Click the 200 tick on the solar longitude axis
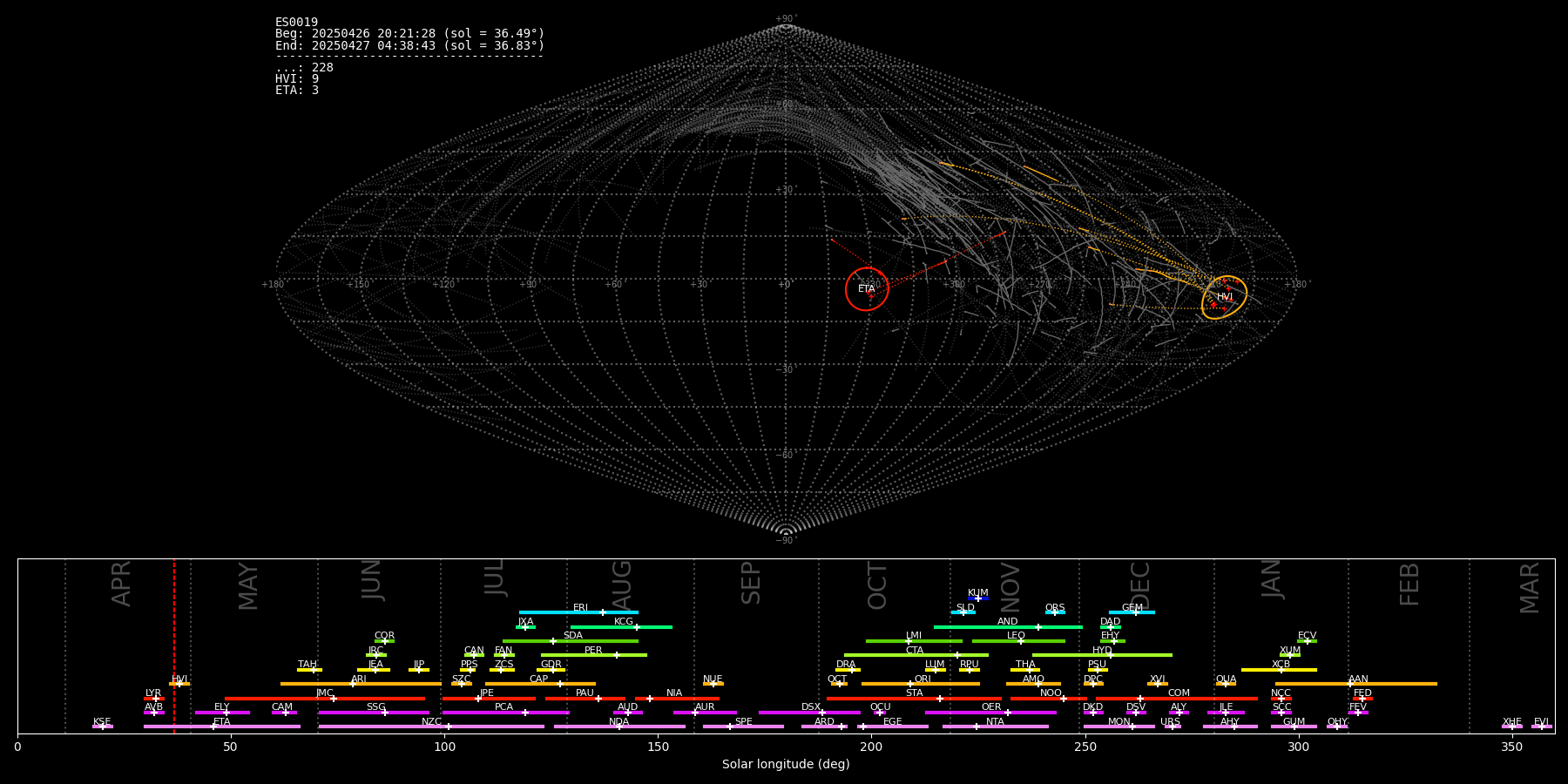This screenshot has height=784, width=1568. click(871, 747)
